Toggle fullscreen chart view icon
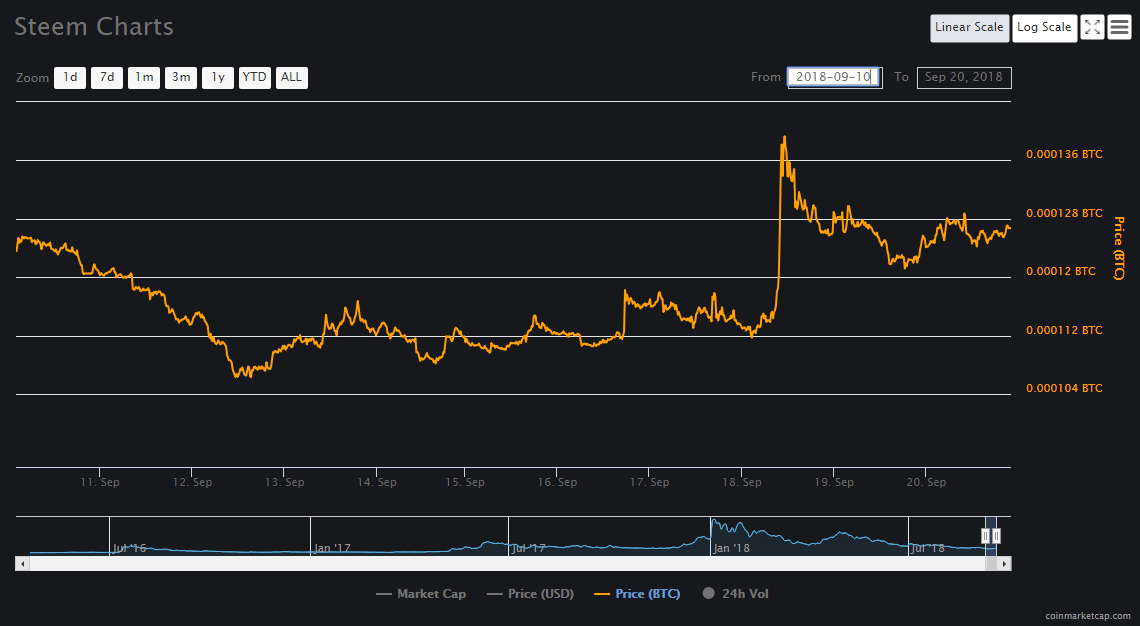Viewport: 1140px width, 626px height. pyautogui.click(x=1092, y=28)
